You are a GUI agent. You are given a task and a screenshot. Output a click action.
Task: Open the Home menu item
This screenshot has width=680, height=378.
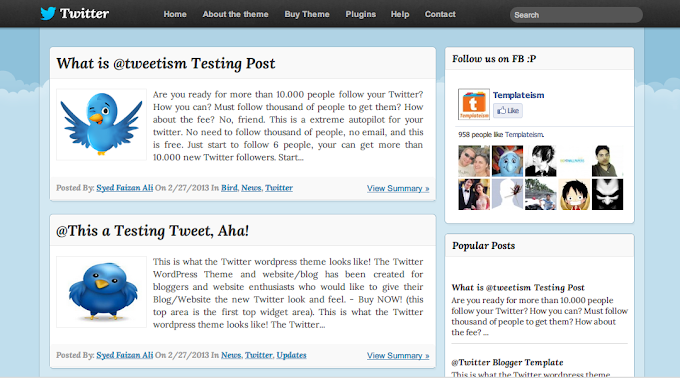coord(175,14)
